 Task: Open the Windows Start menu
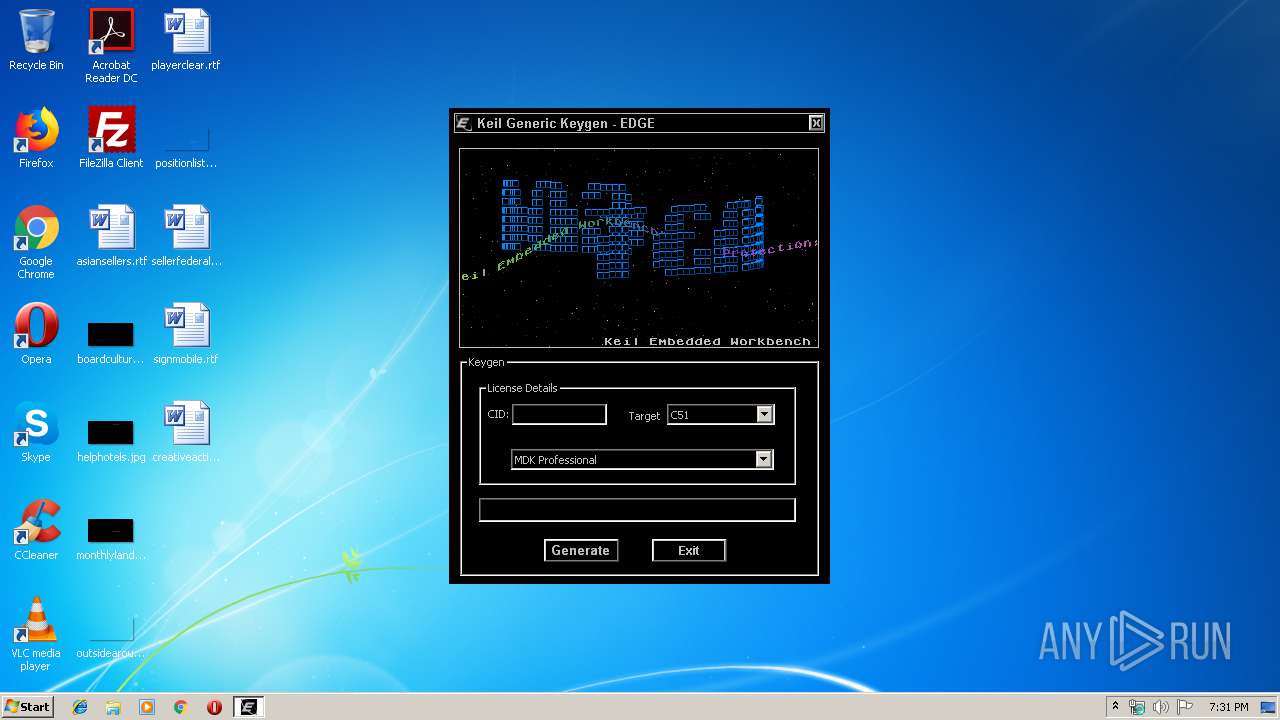coord(27,706)
